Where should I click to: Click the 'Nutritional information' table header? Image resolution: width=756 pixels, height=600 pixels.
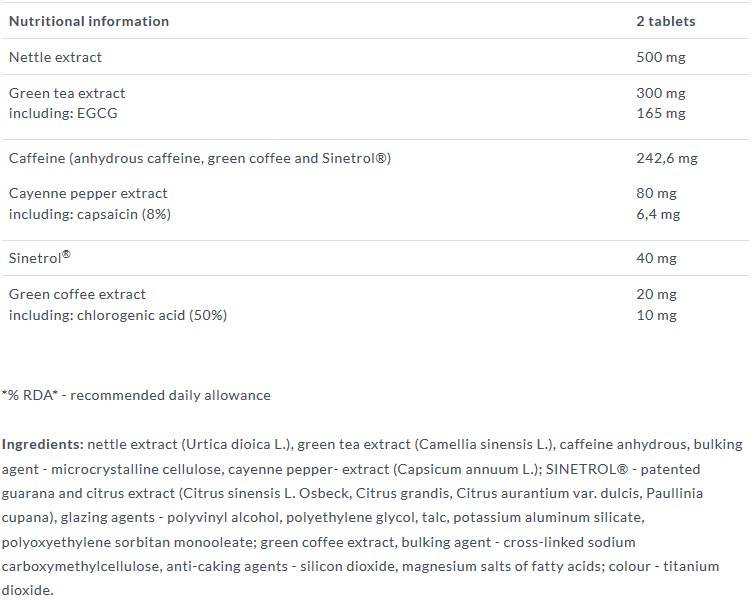tap(89, 21)
